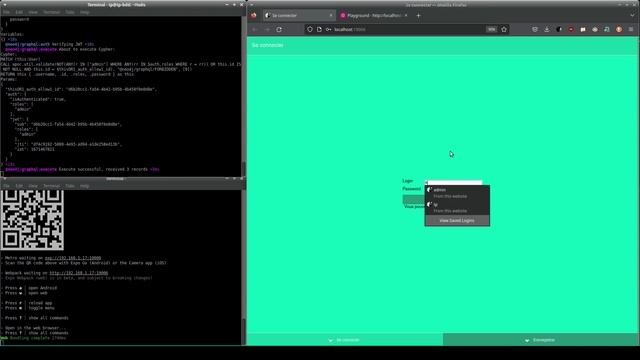The height and width of the screenshot is (360, 640).
Task: Close the Se connecter tab
Action: pos(331,16)
